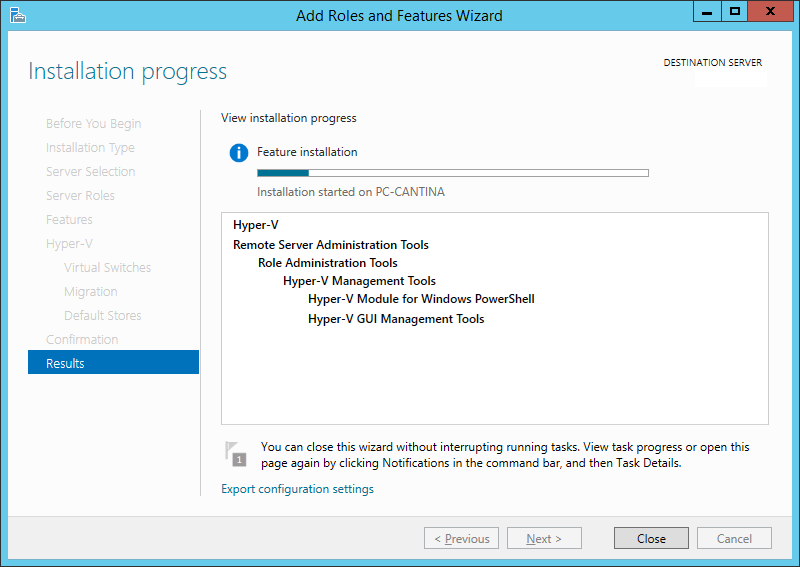Screen dimensions: 800x567
Task: Select Server Roles step
Action: point(80,195)
